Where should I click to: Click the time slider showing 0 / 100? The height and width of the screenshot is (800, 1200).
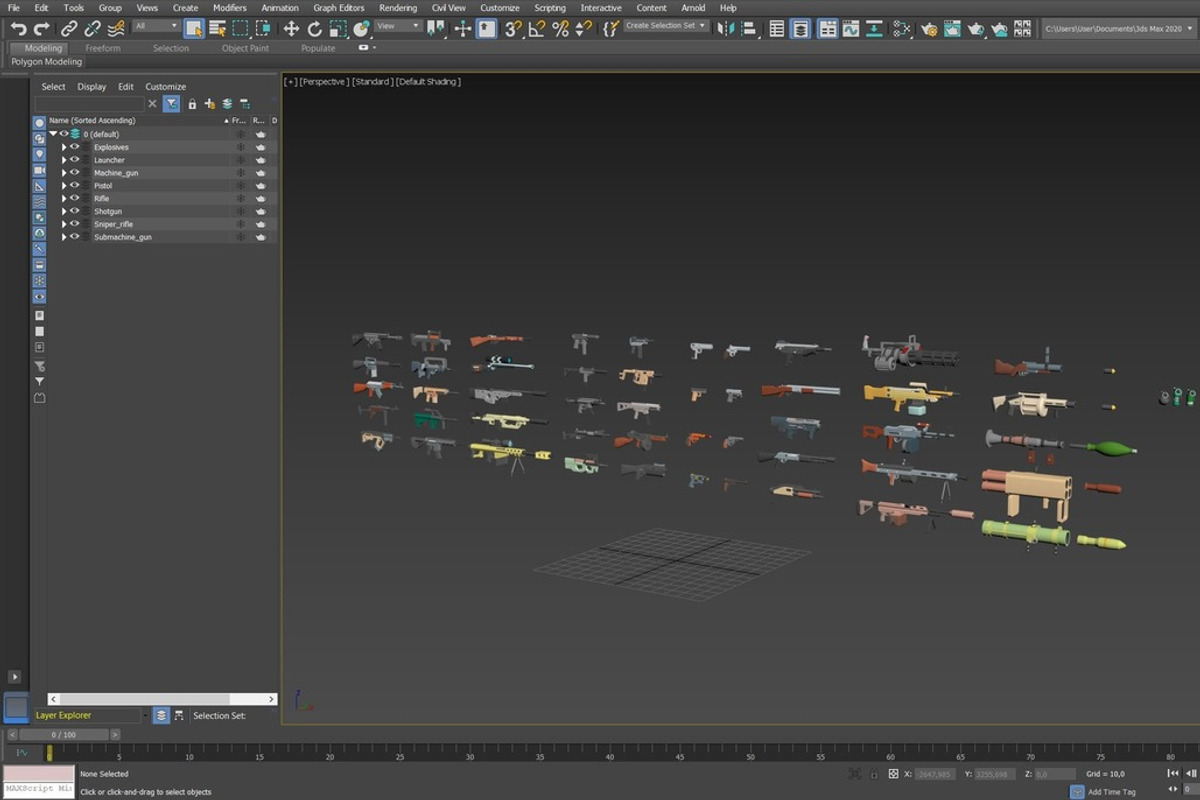63,735
